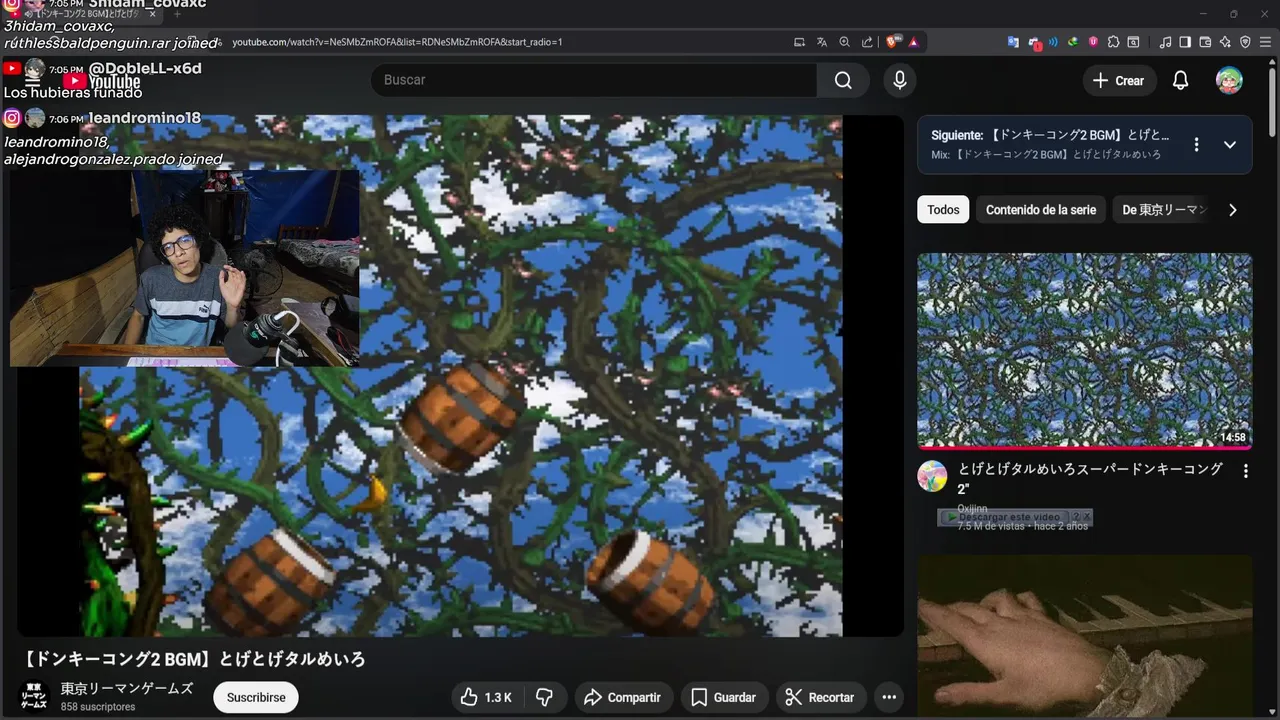
Task: Click the Suscribirse button
Action: coord(256,697)
